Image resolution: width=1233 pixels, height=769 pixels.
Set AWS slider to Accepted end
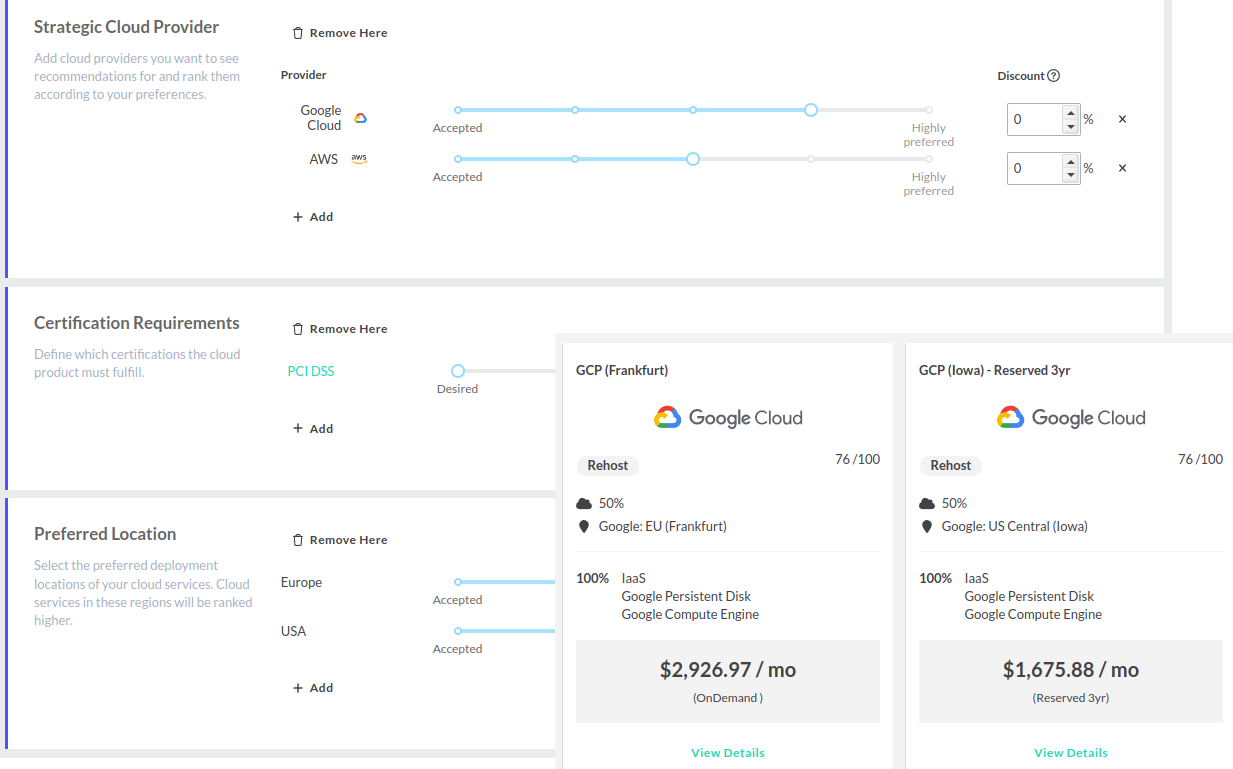point(458,159)
